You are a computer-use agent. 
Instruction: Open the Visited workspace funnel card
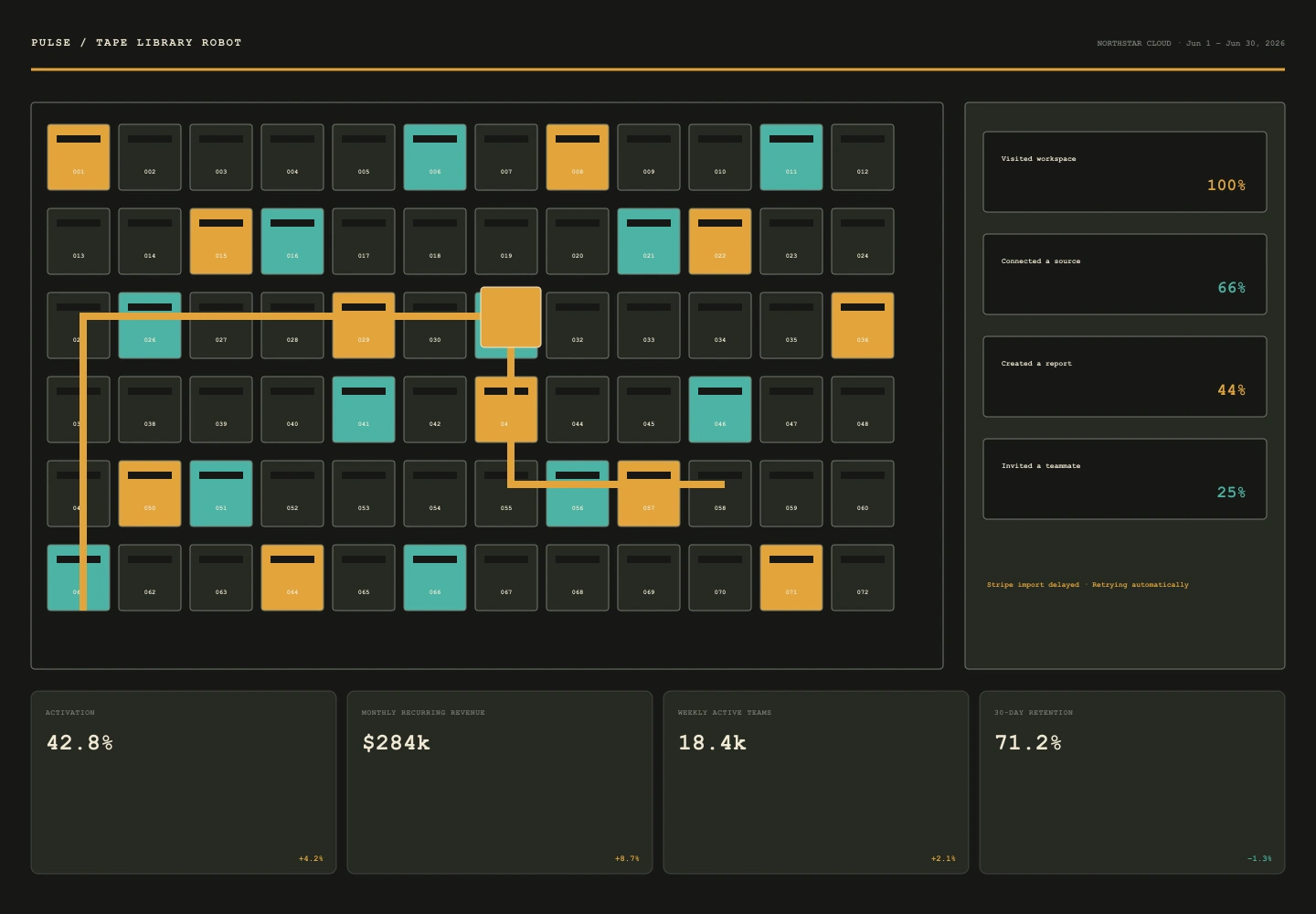click(1125, 172)
